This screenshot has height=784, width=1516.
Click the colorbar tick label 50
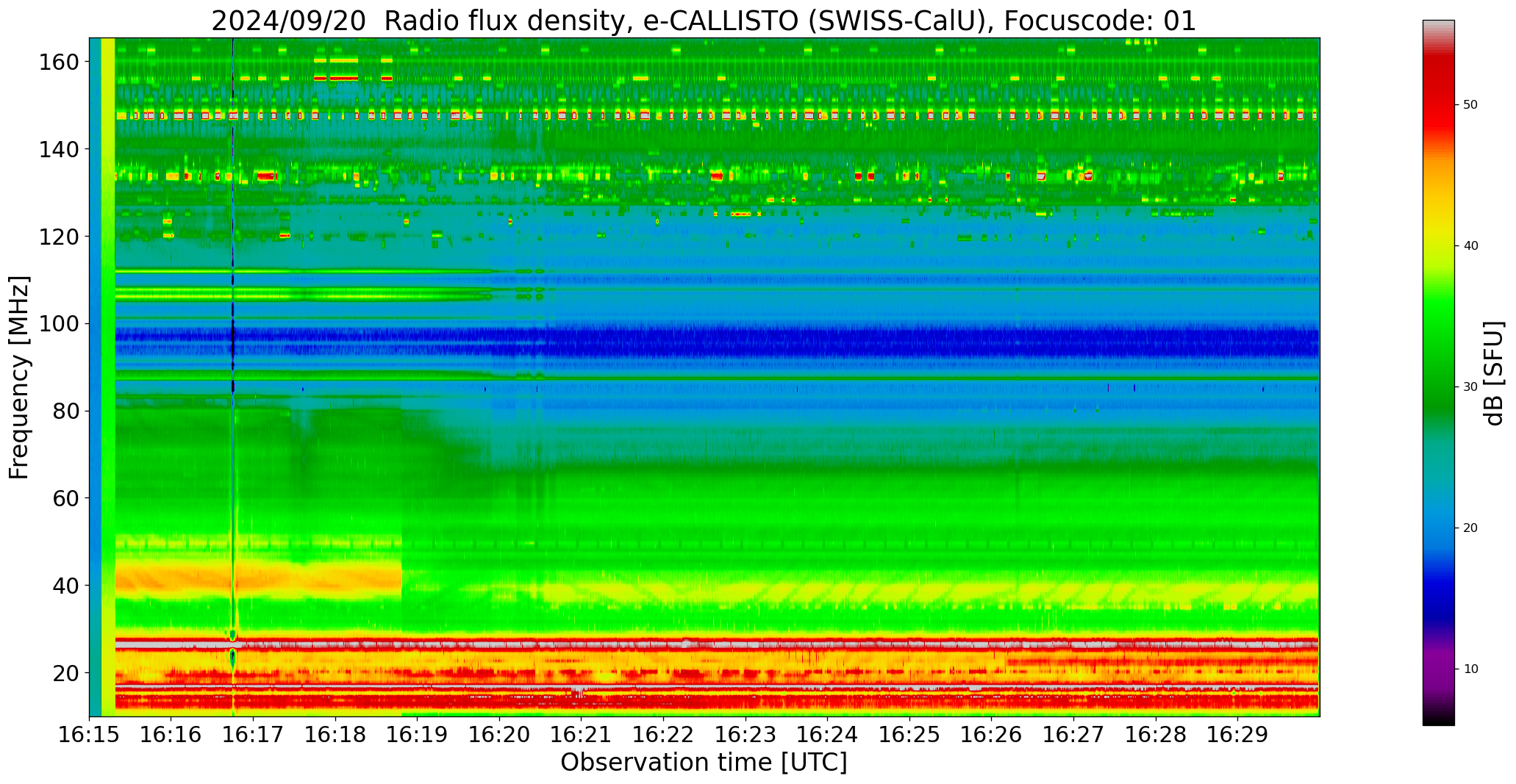point(1470,105)
